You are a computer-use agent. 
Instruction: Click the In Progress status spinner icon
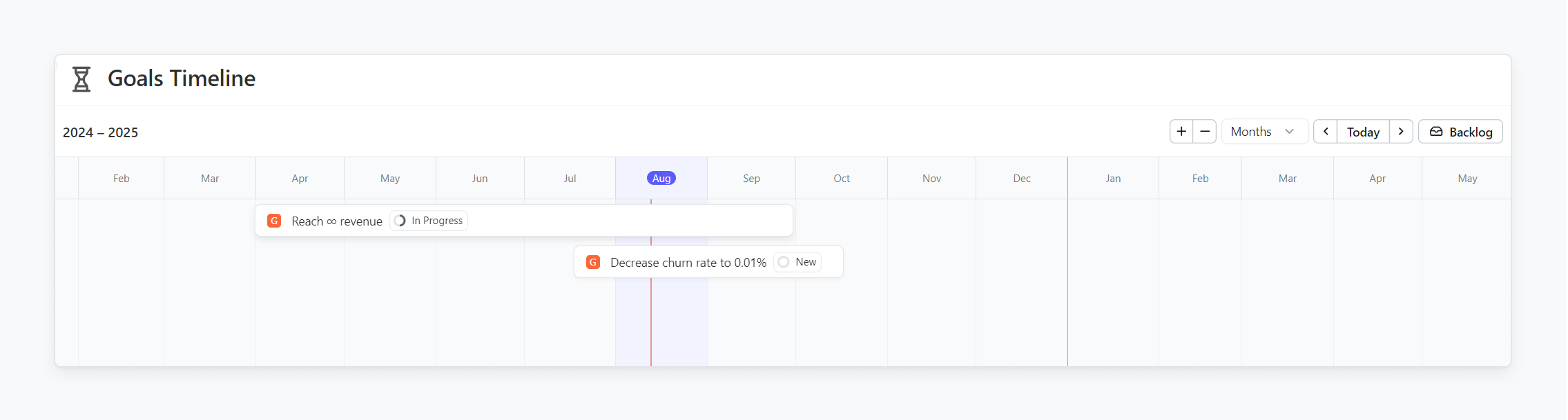click(x=400, y=221)
